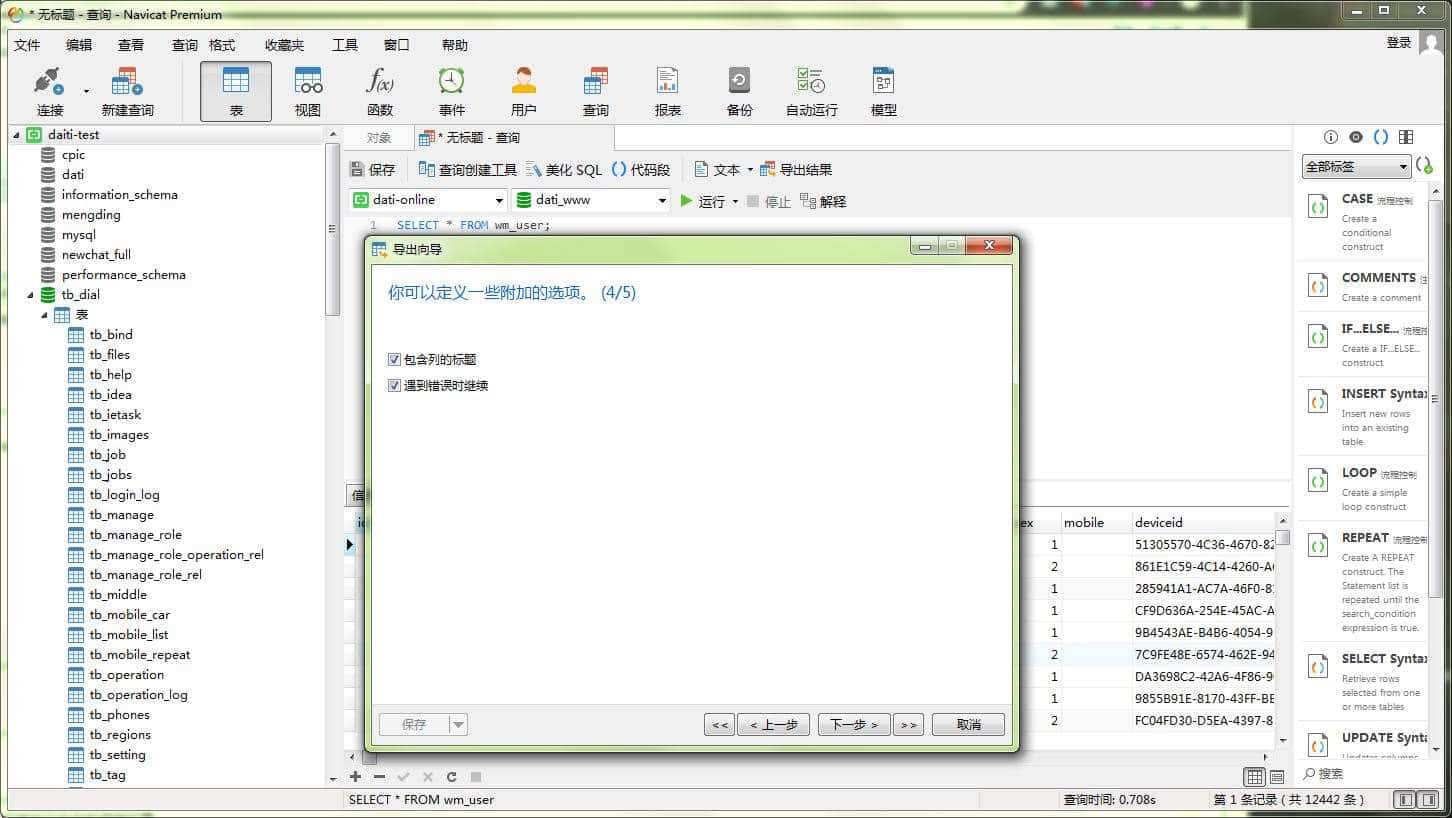Screen dimensions: 1452x818
Task: Open the 备份 (Backup) toolbar icon
Action: pos(739,90)
